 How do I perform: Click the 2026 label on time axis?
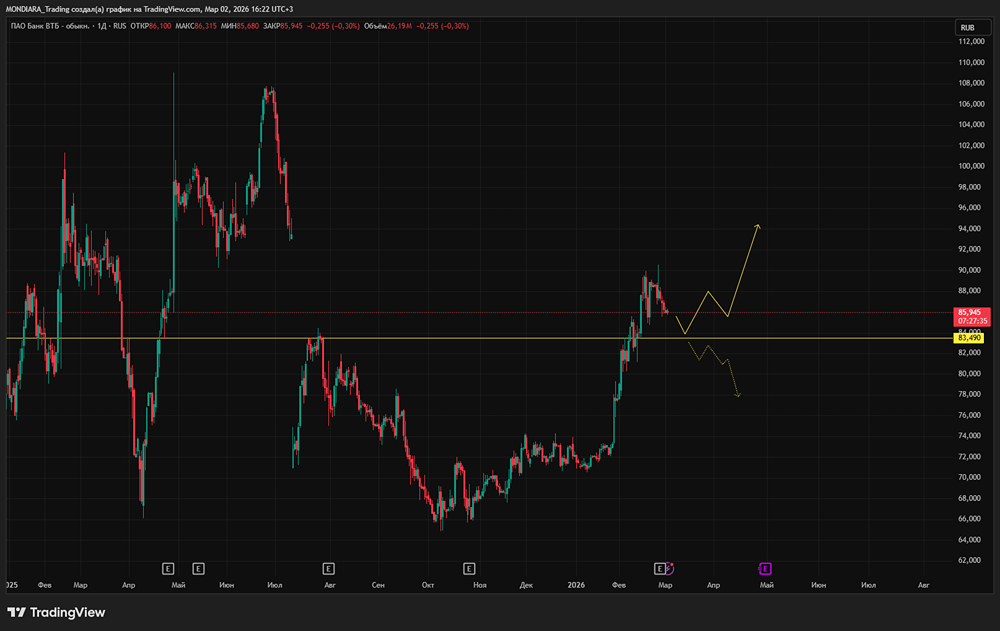tap(574, 584)
